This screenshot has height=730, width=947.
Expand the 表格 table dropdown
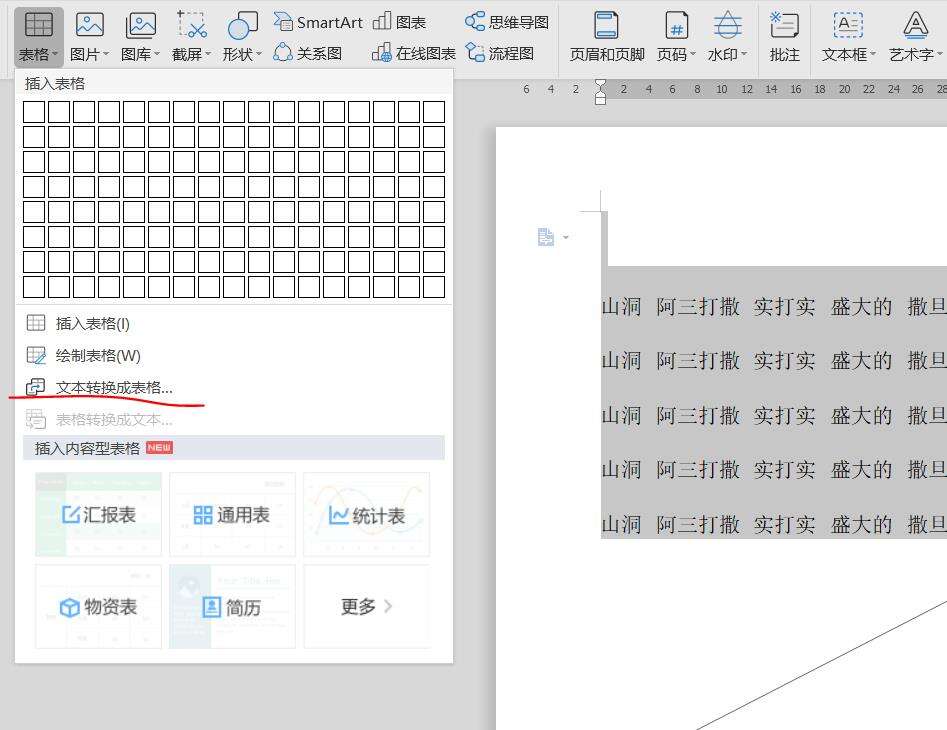click(39, 55)
